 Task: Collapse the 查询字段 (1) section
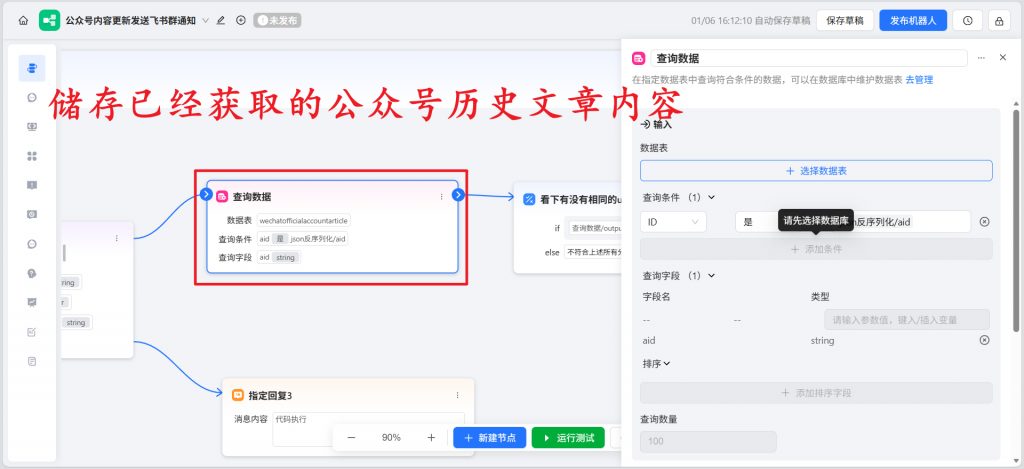click(x=711, y=276)
